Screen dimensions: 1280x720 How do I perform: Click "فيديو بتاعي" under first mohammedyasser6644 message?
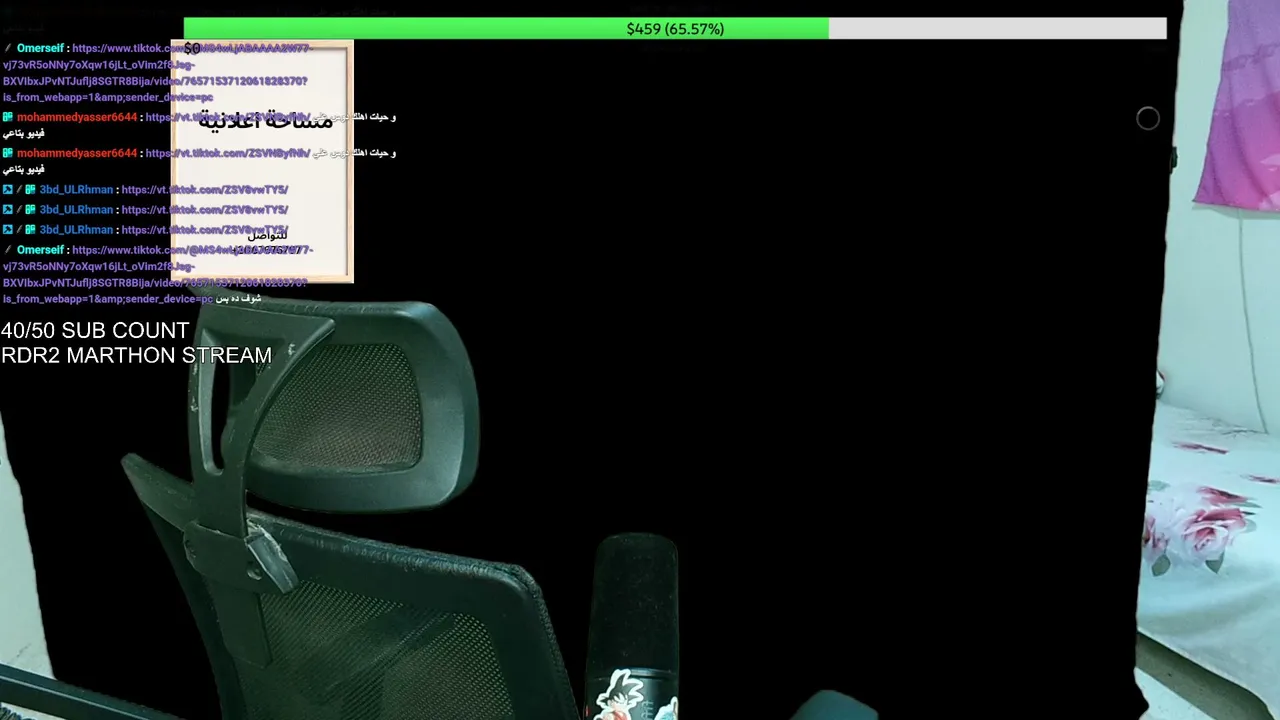23,133
